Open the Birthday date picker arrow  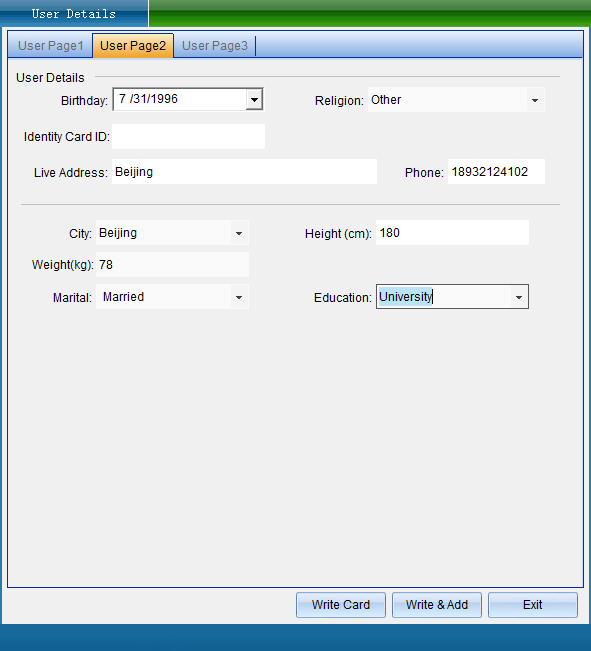click(254, 100)
